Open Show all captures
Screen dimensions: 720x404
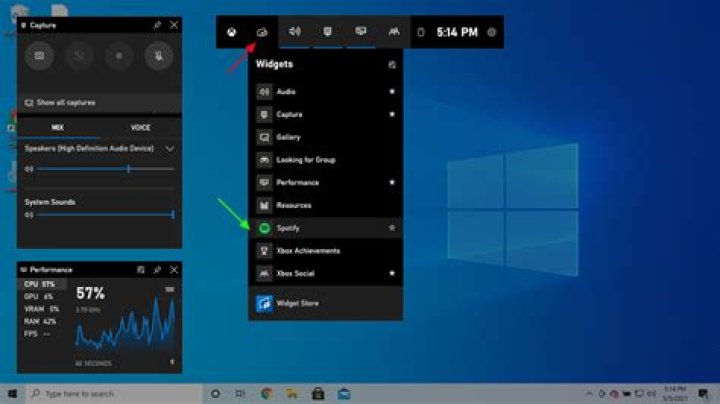pyautogui.click(x=99, y=102)
